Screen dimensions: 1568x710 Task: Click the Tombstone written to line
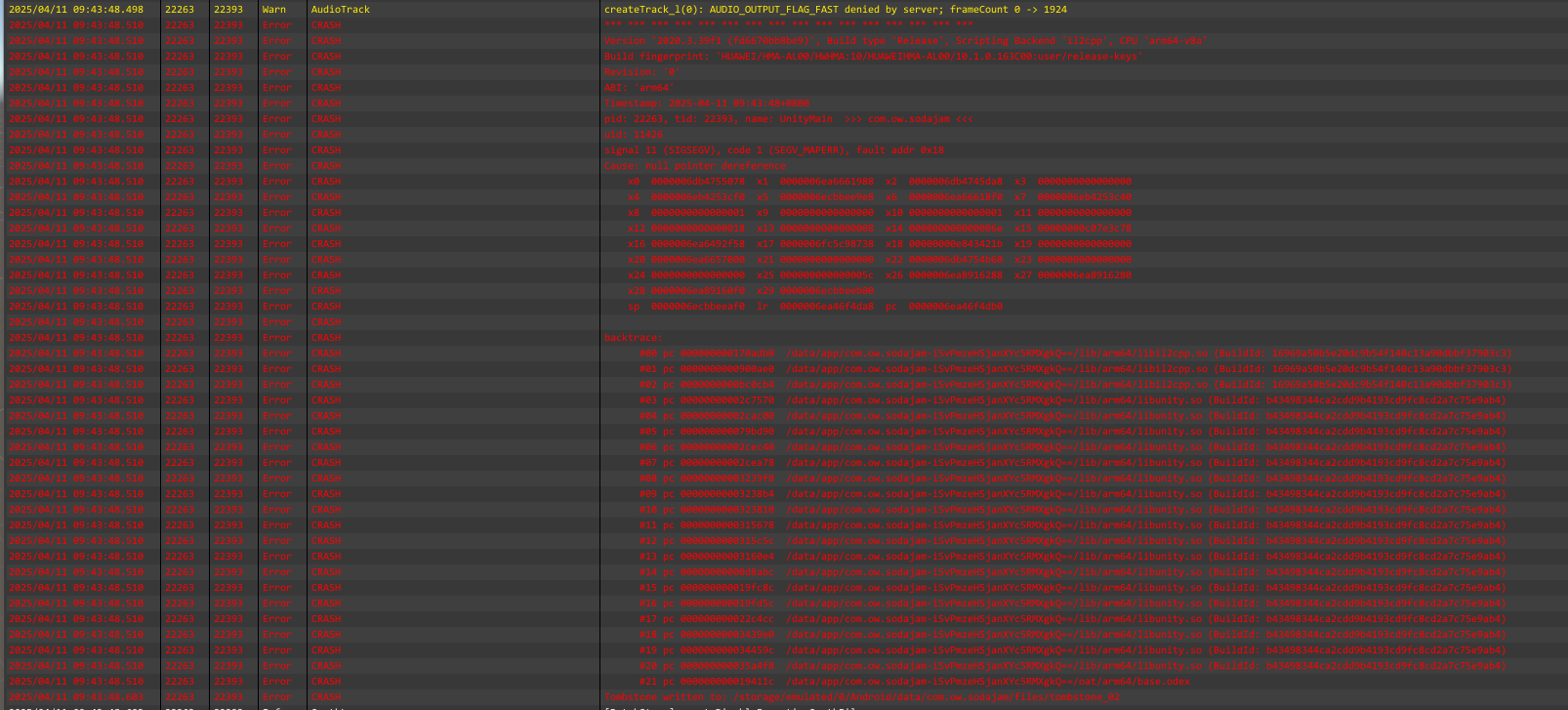coord(862,697)
